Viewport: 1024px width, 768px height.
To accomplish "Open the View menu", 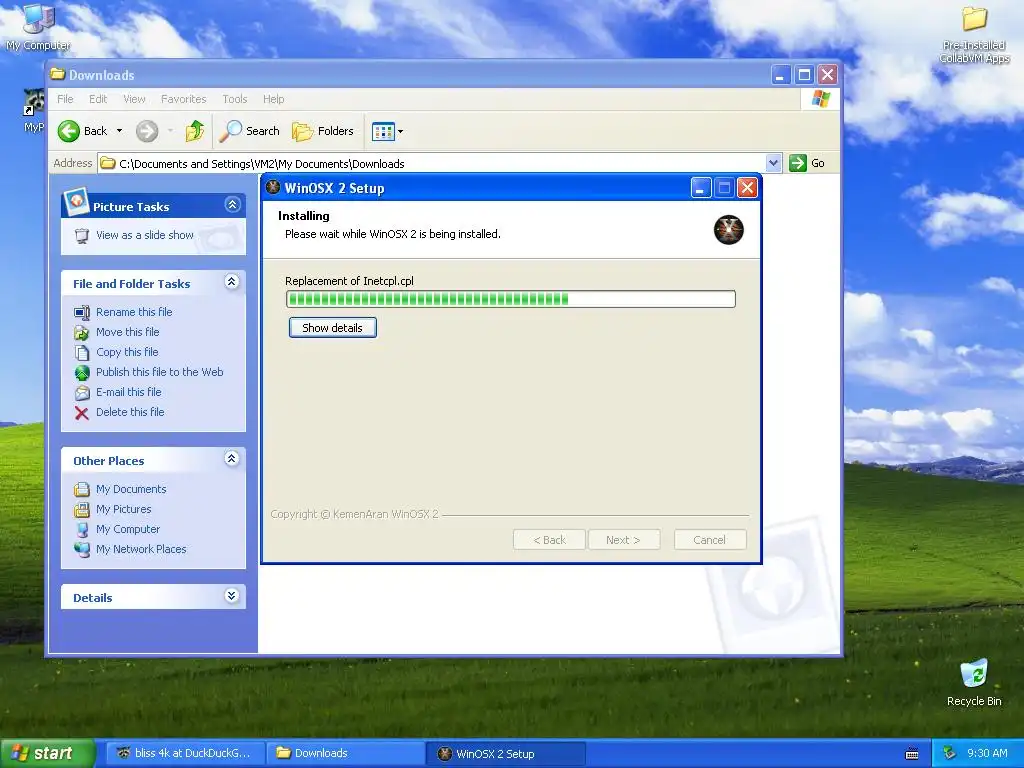I will click(134, 99).
